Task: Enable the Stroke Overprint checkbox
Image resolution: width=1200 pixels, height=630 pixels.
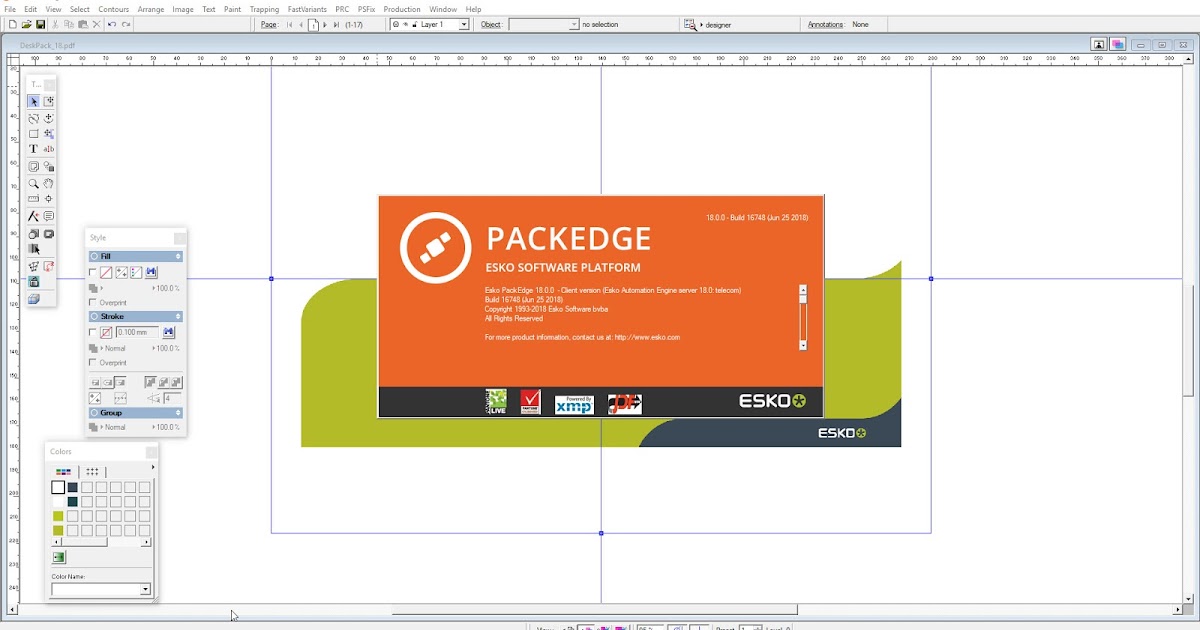Action: click(x=92, y=362)
